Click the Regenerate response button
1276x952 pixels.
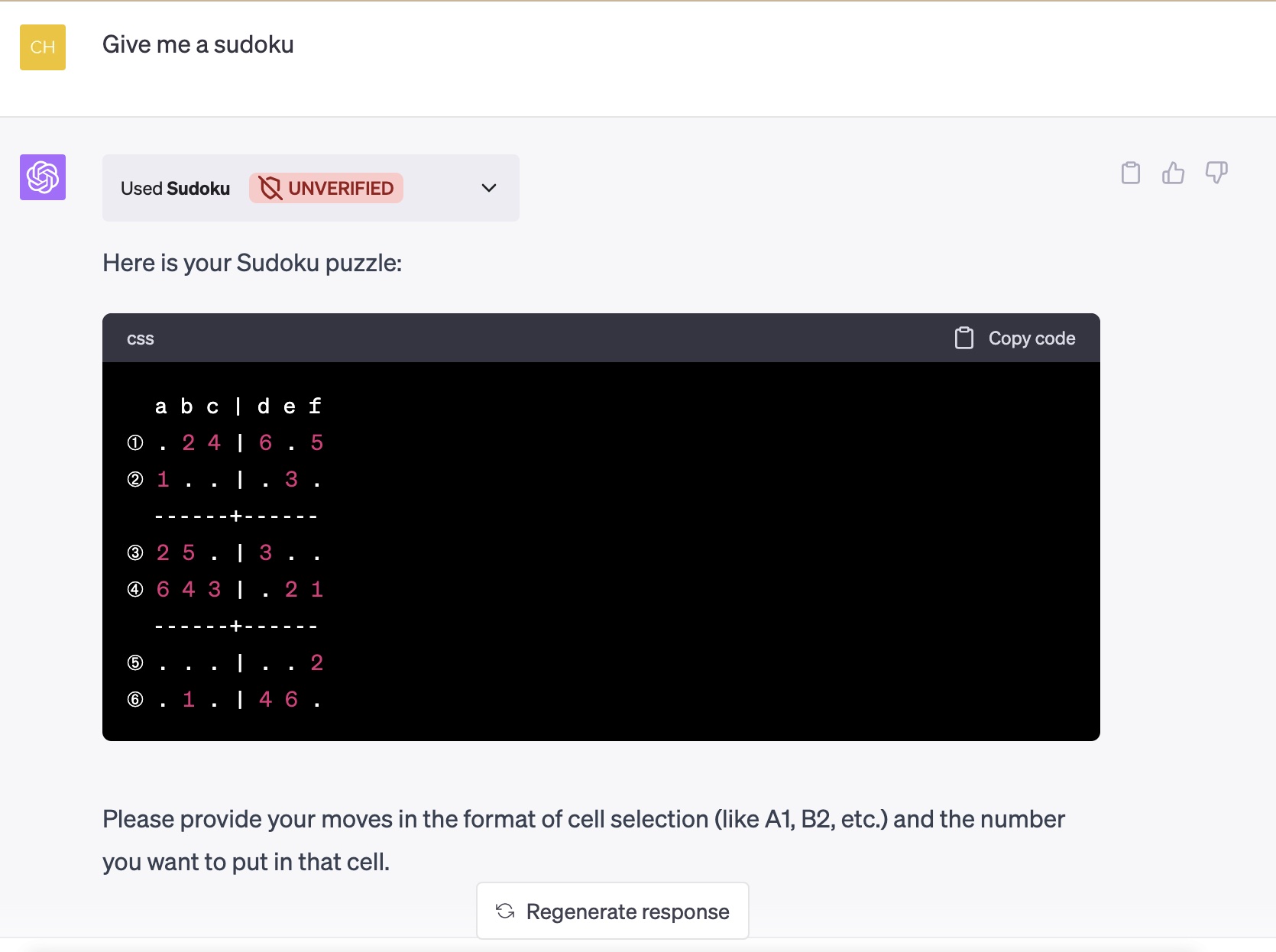pyautogui.click(x=612, y=911)
